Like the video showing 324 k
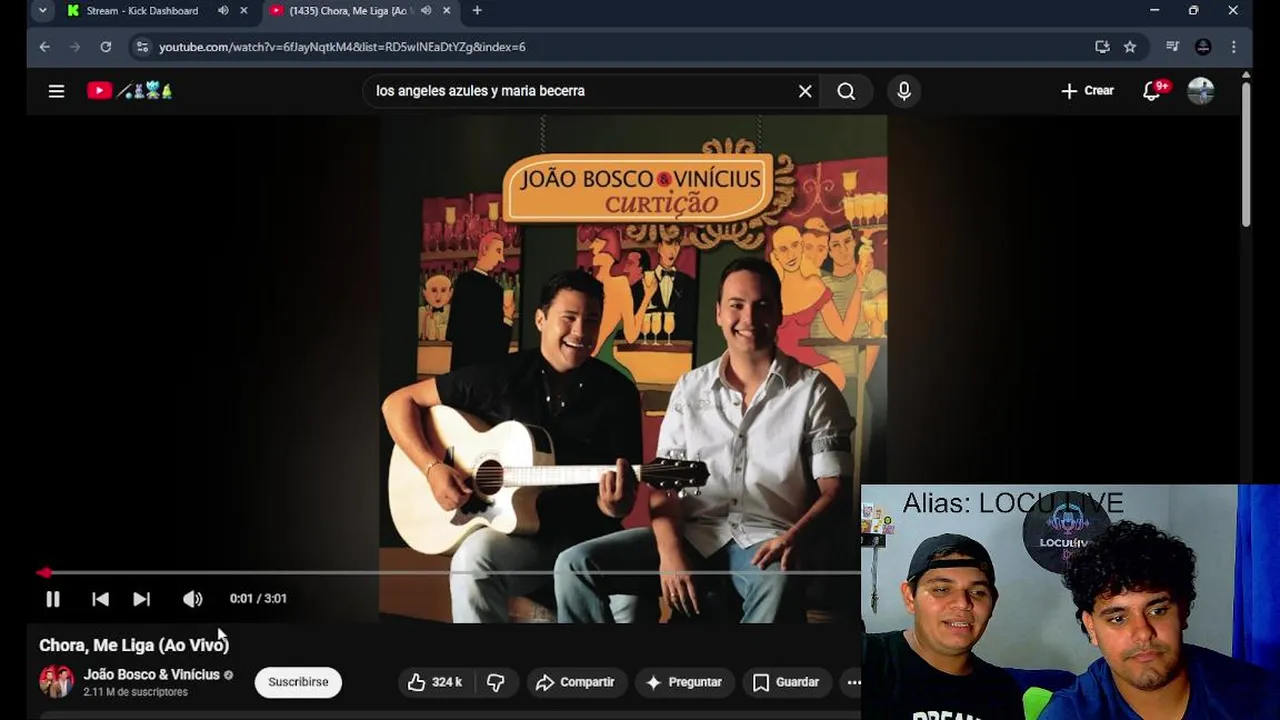 click(x=434, y=682)
